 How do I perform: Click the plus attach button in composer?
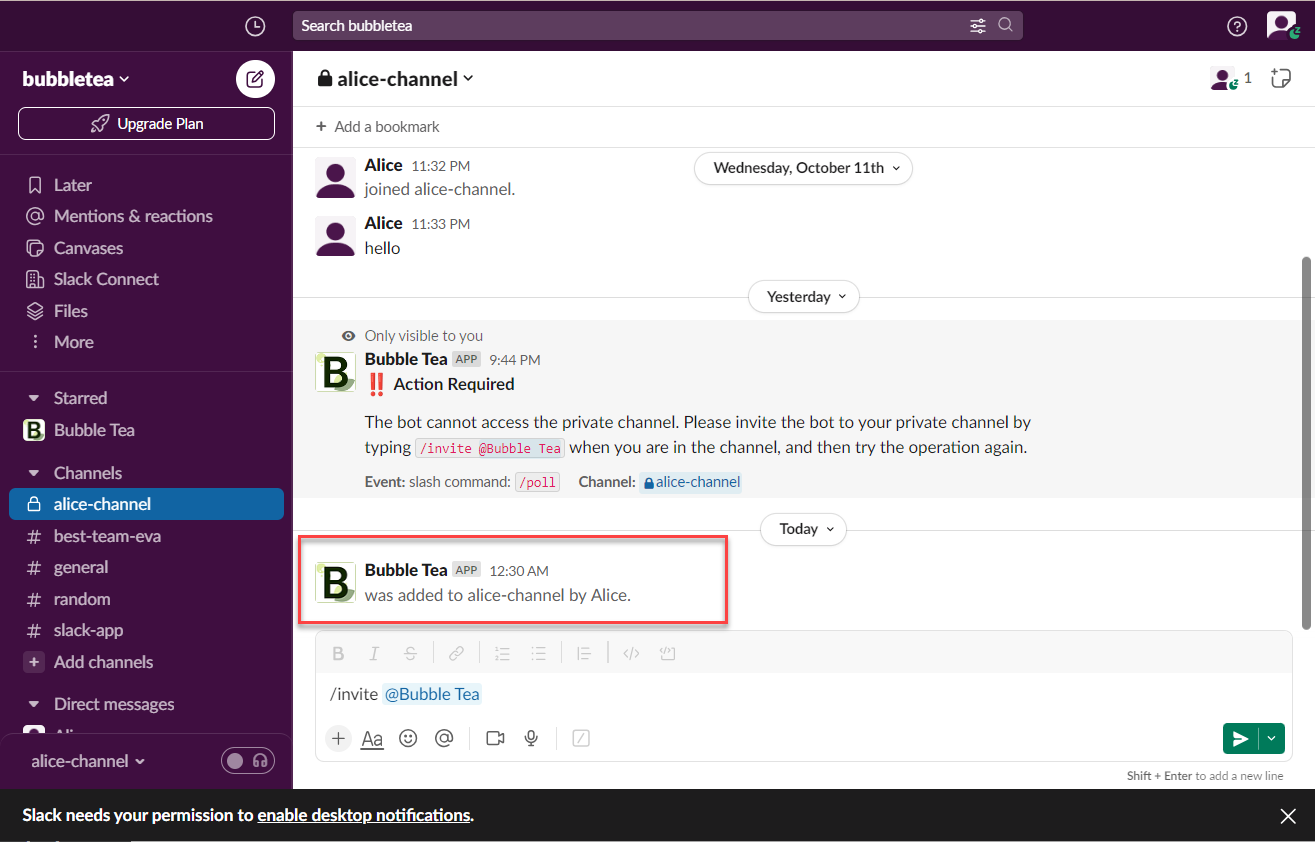[x=339, y=738]
